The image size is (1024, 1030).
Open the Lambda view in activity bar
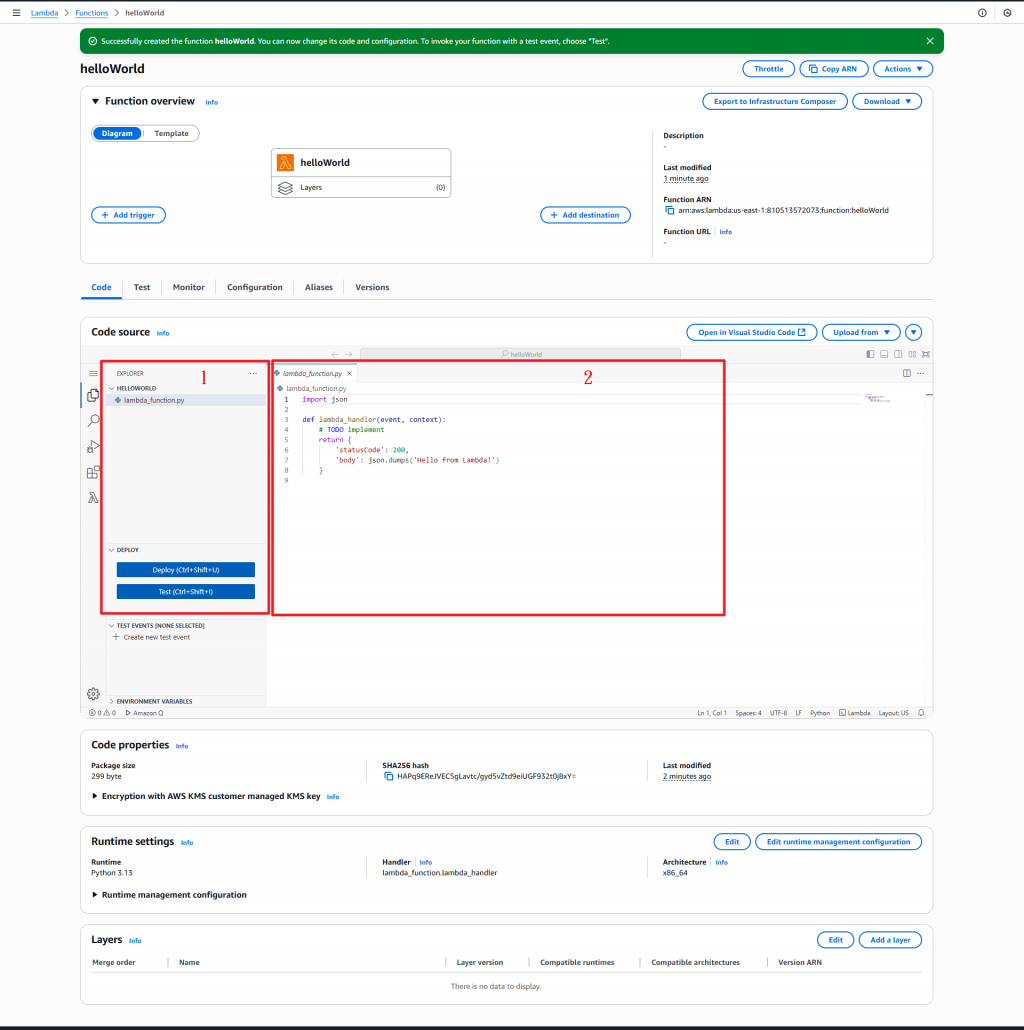tap(93, 497)
